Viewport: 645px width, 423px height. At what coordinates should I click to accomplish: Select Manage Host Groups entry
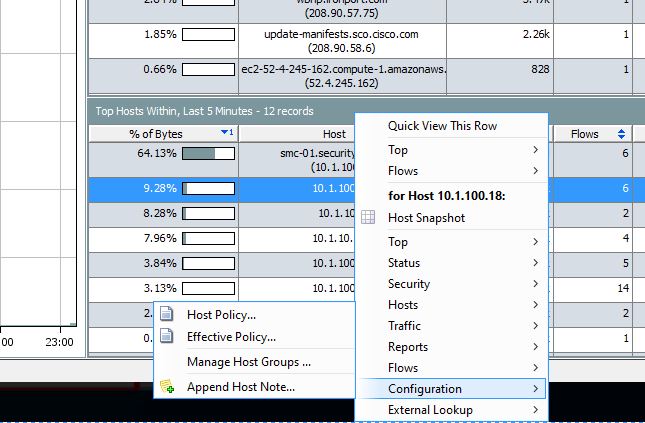[x=249, y=362]
